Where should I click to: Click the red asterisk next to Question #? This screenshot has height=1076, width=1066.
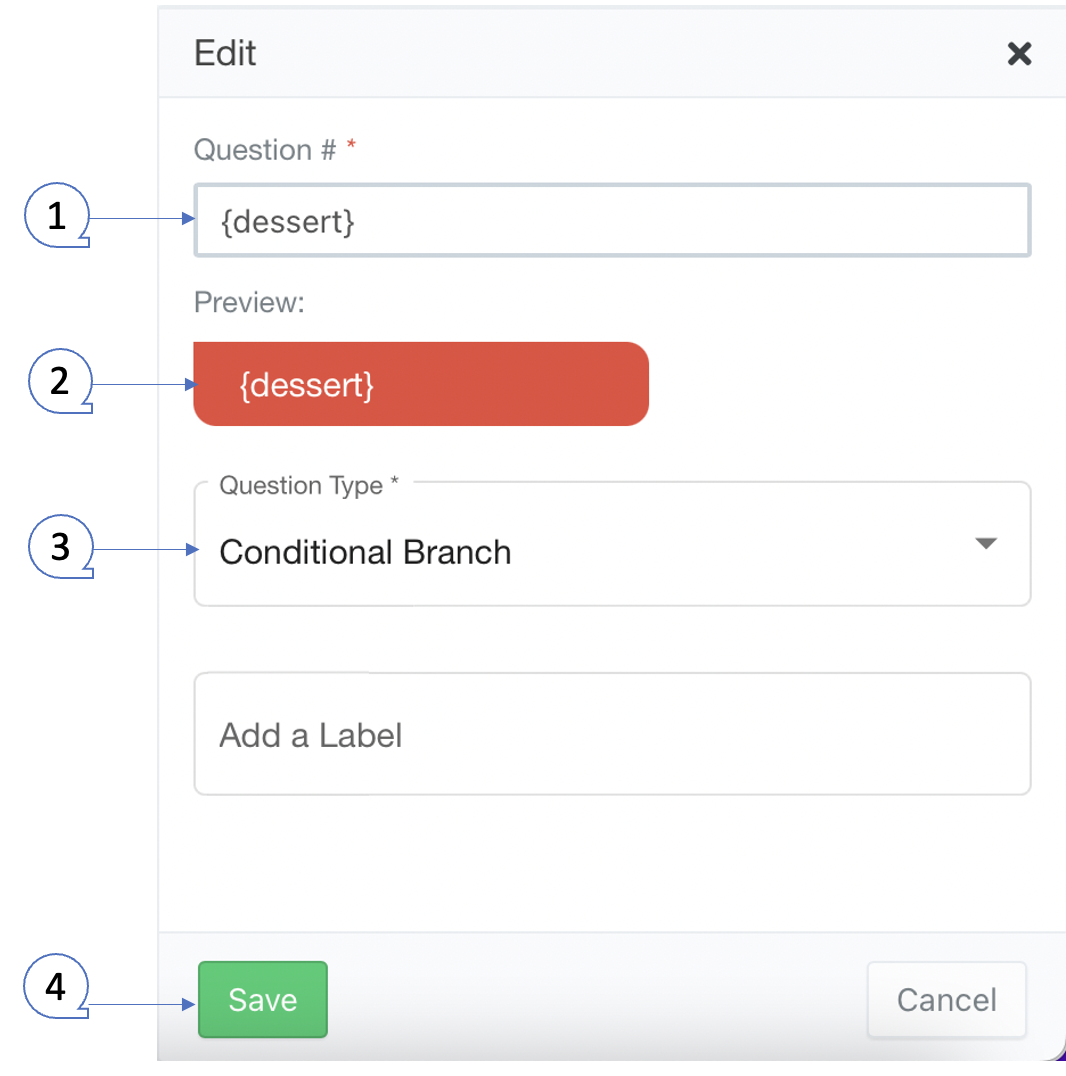351,144
